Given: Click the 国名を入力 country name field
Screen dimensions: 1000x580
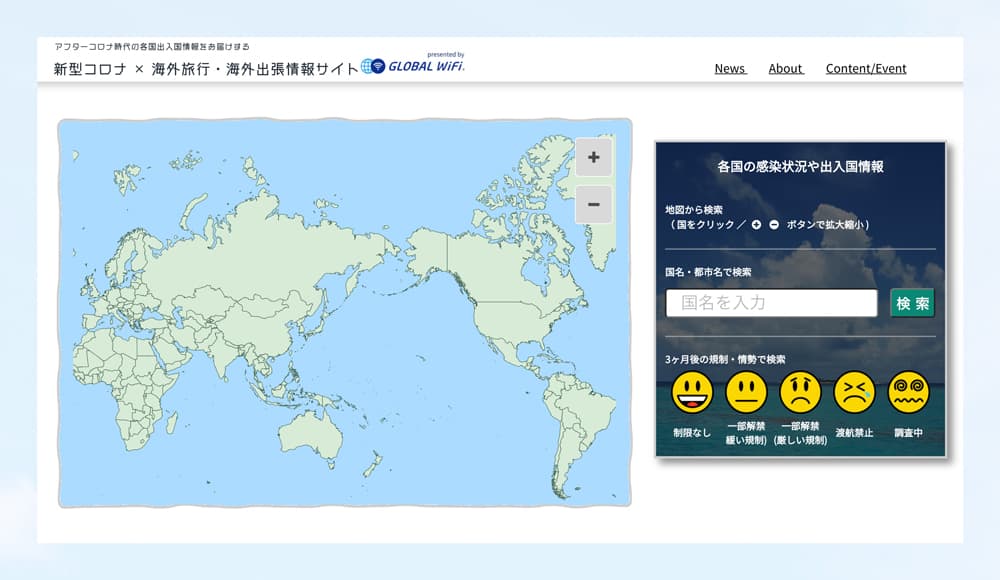Looking at the screenshot, I should tap(771, 303).
